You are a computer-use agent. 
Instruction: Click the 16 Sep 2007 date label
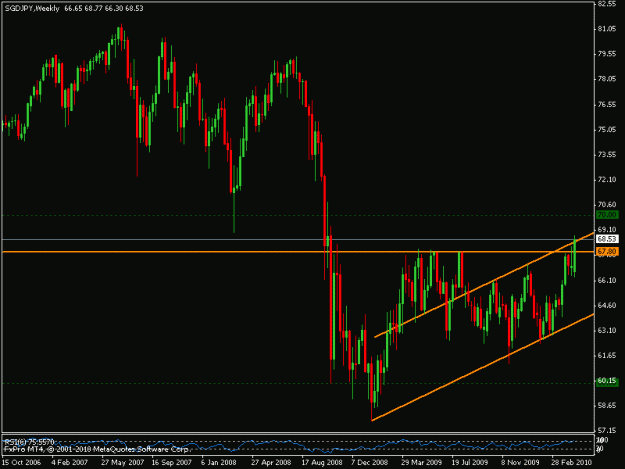point(172,463)
